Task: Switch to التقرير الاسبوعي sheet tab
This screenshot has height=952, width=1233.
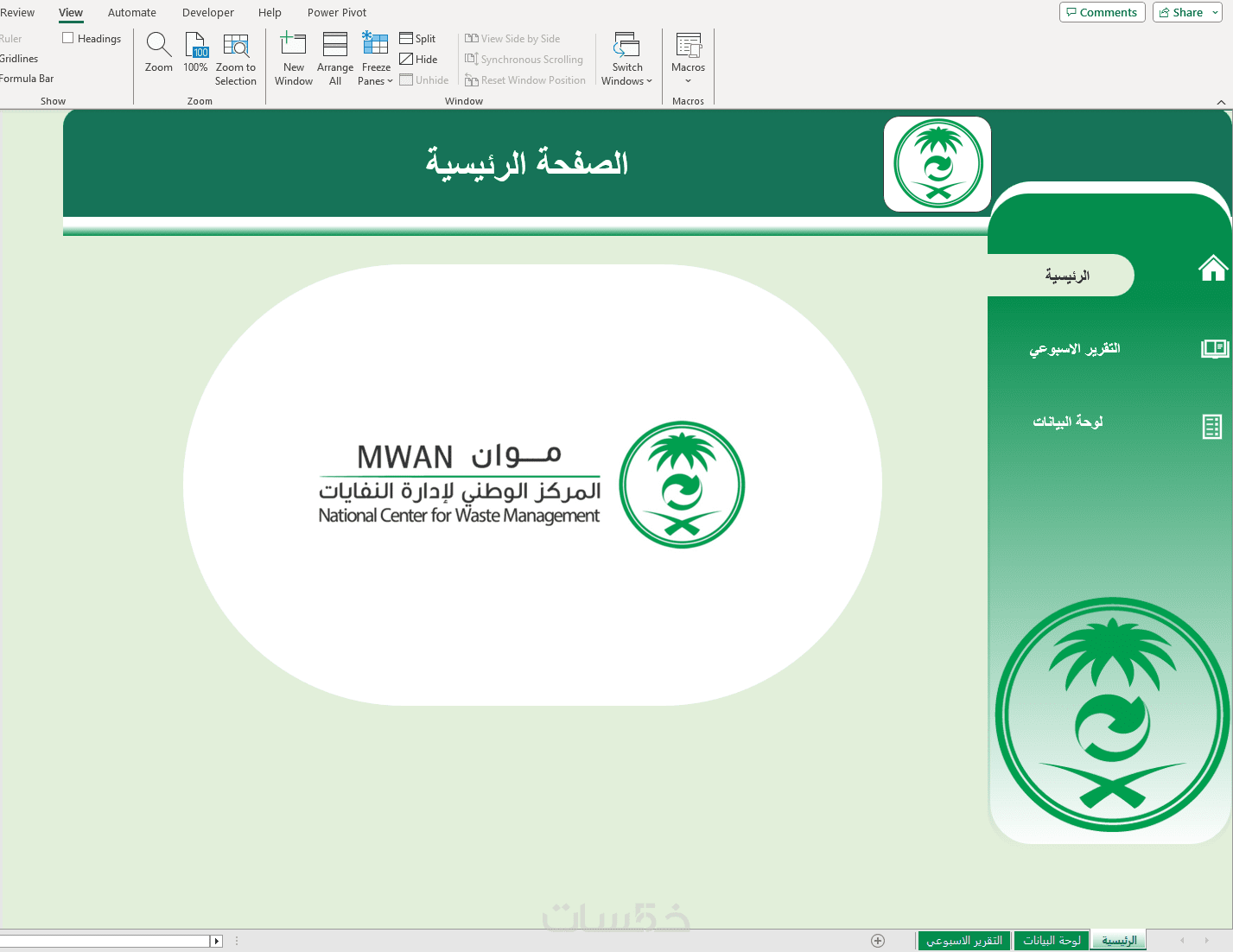Action: [x=964, y=940]
